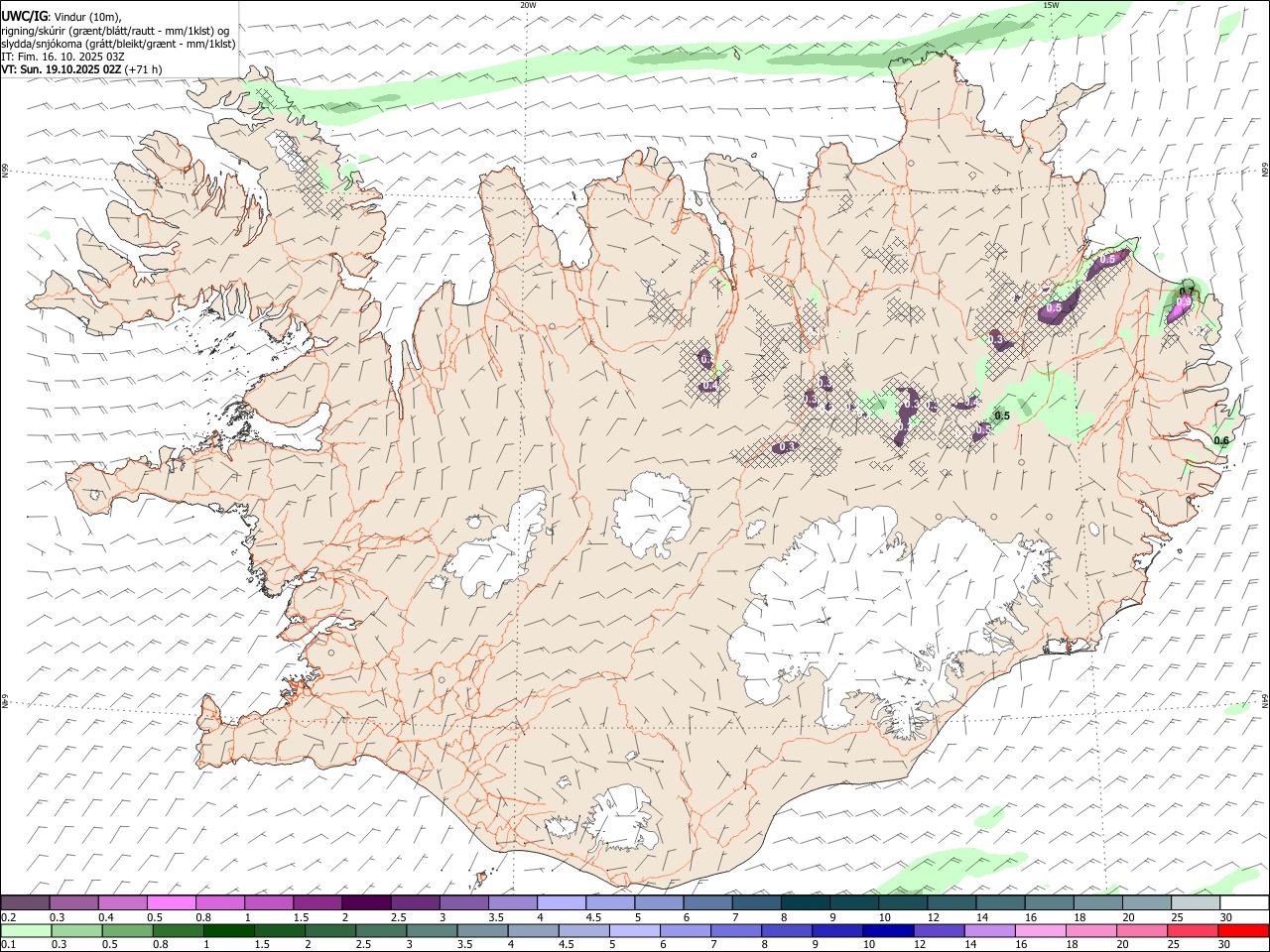Click the violet 12 swatch in lower legend
The width and height of the screenshot is (1270, 952).
click(938, 930)
